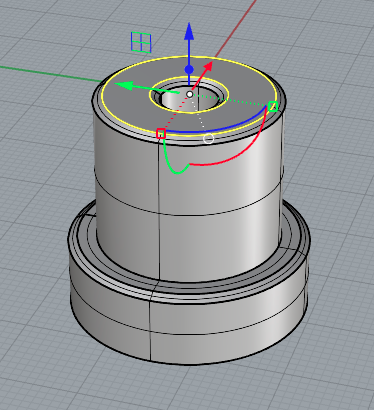The width and height of the screenshot is (374, 410).
Task: Click the red square scale handle
Action: click(161, 133)
